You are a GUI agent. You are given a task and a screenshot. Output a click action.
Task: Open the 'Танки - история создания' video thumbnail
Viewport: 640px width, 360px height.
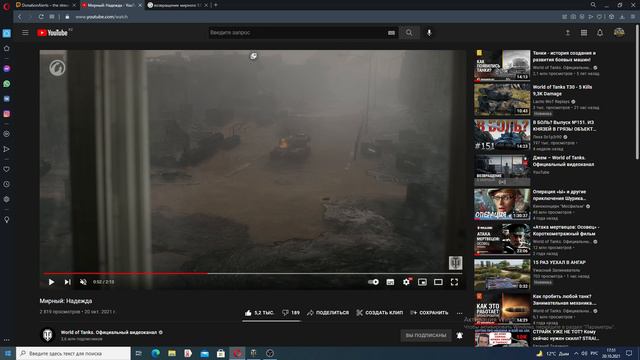[502, 65]
